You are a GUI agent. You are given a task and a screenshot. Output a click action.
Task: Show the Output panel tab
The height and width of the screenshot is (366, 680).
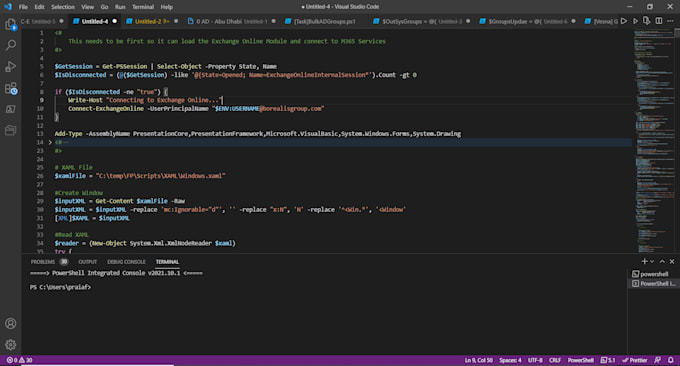click(x=87, y=261)
